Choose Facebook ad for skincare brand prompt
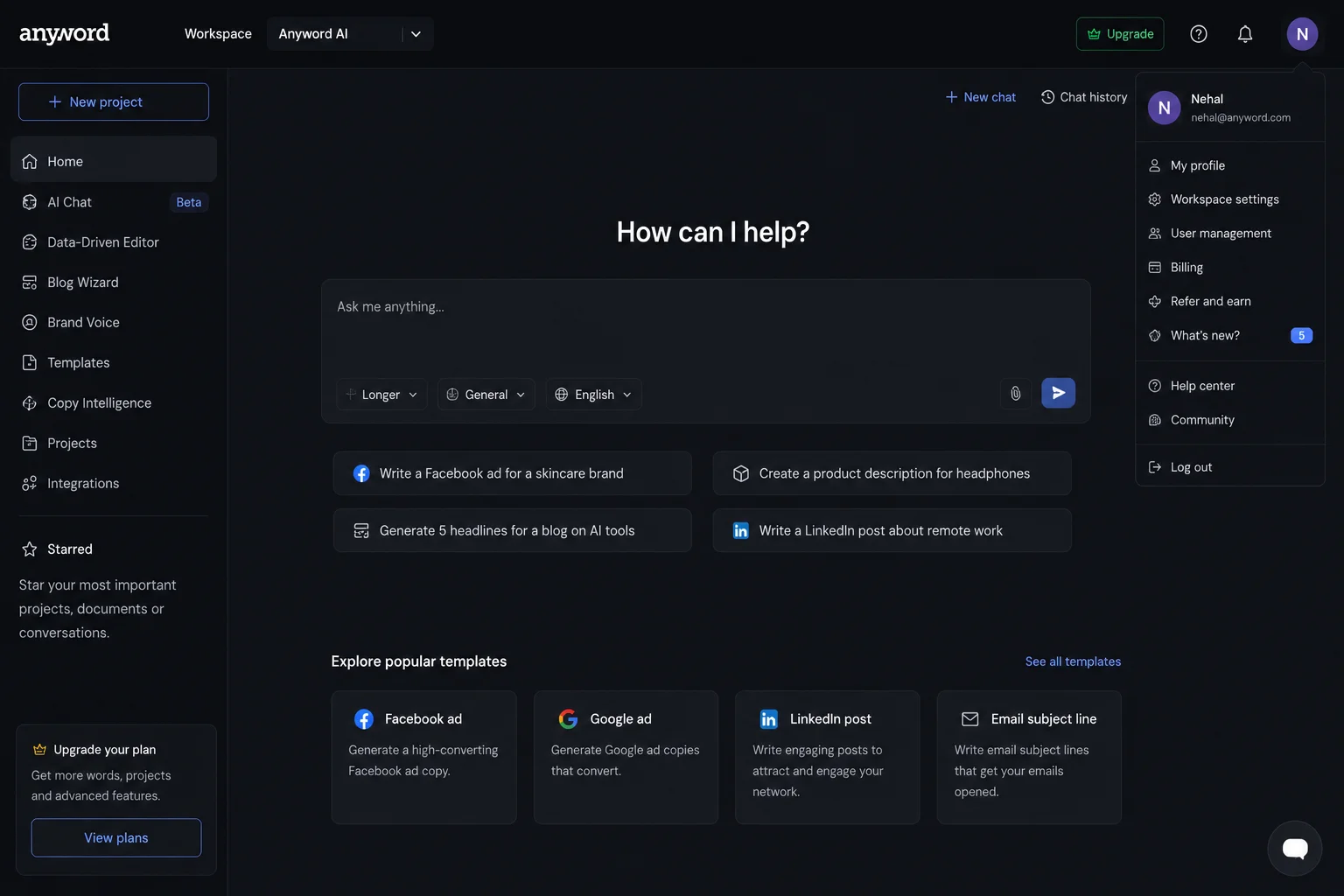The height and width of the screenshot is (896, 1344). [x=513, y=473]
